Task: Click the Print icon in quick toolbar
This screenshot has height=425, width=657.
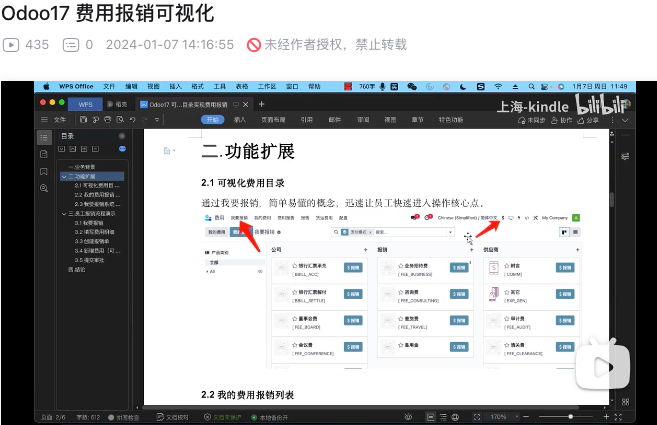Action: coord(108,120)
